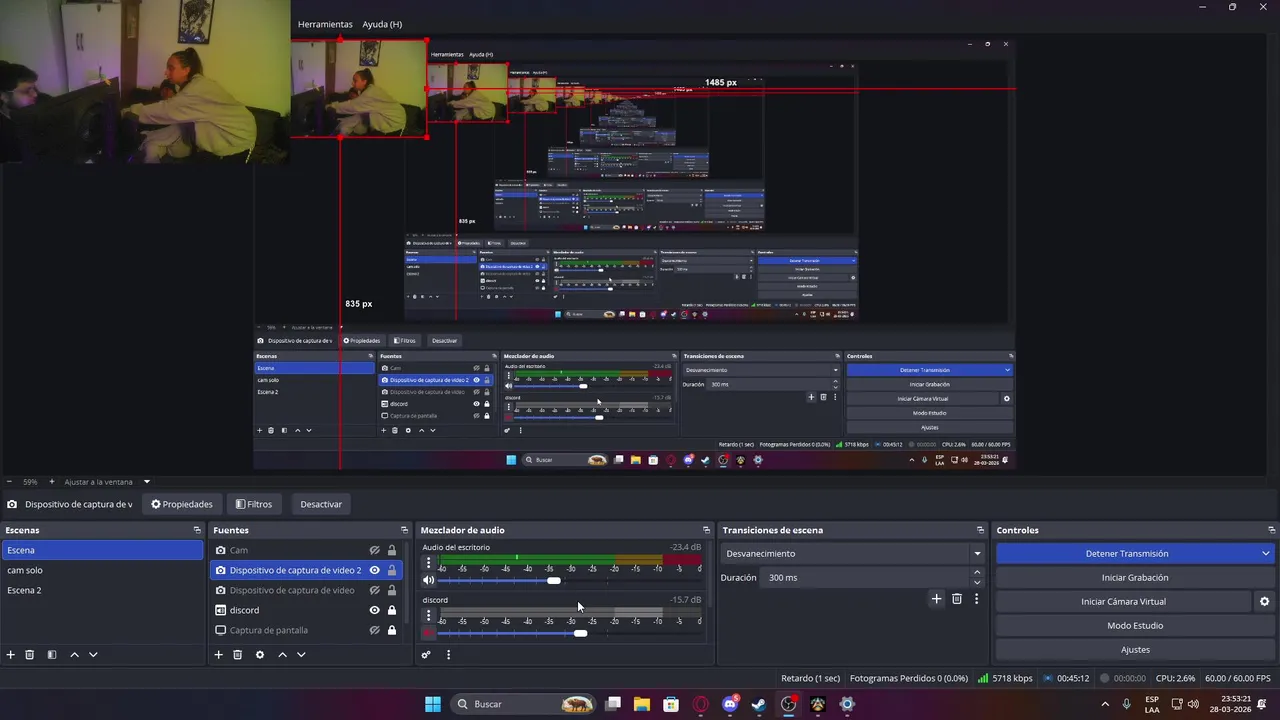Select scene Escena 2
Screen dimensions: 1280x720
[102, 590]
